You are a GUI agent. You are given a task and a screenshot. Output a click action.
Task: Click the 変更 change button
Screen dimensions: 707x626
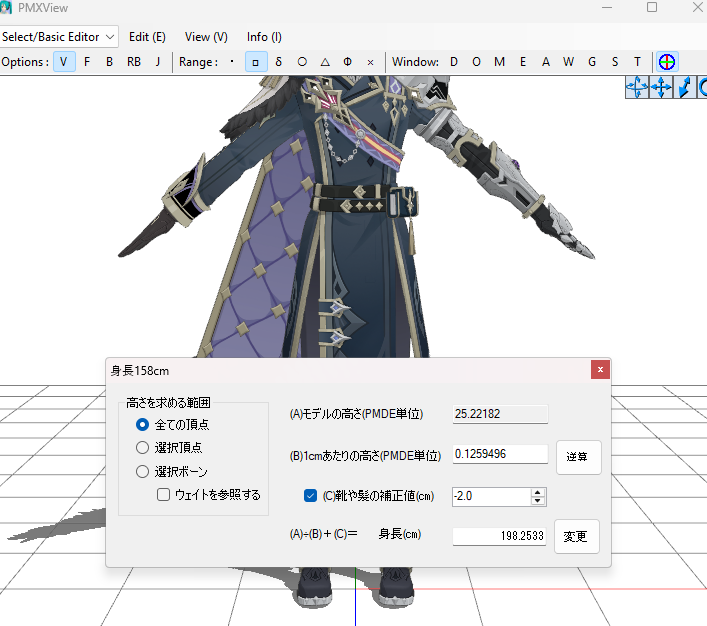click(x=576, y=536)
